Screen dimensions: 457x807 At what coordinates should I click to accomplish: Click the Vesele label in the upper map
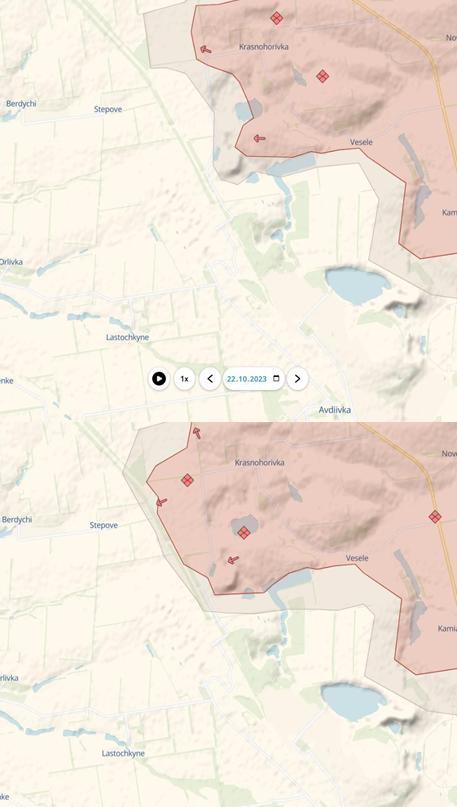click(361, 142)
